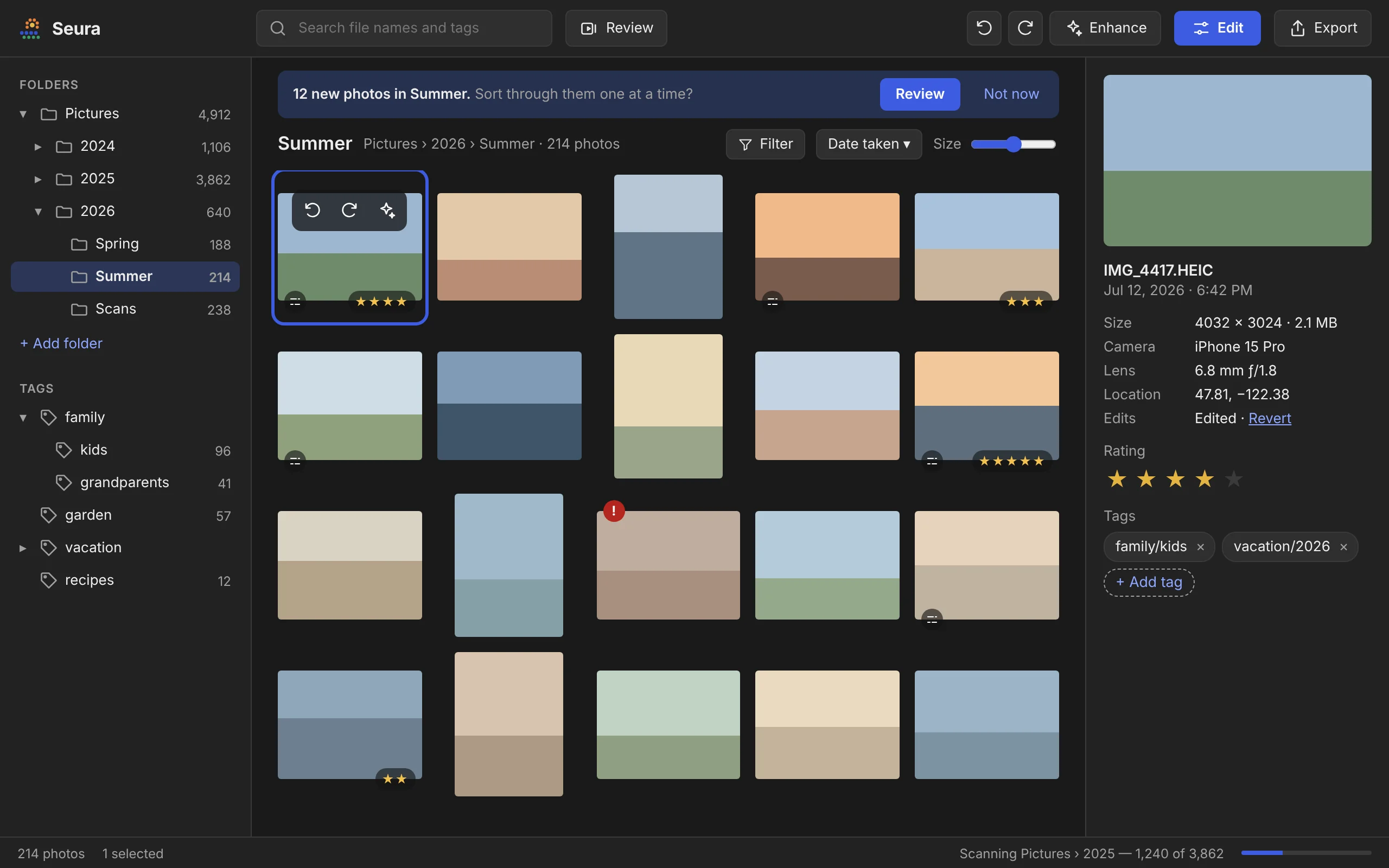Click the search magnifier icon

click(278, 28)
